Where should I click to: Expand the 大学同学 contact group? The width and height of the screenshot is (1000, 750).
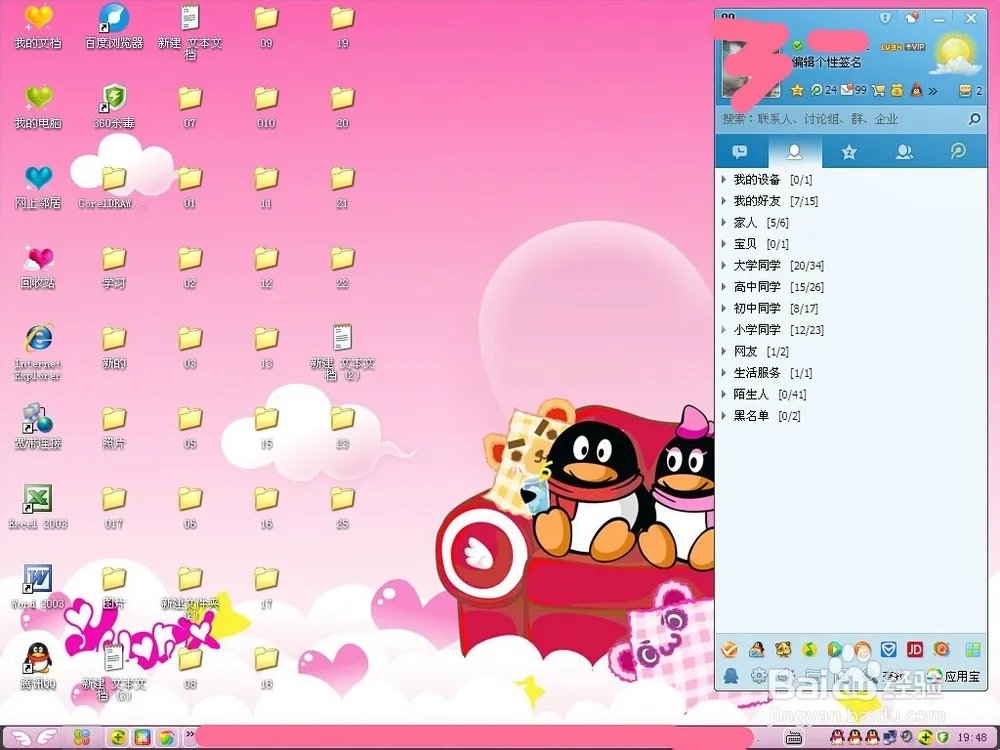[x=756, y=266]
